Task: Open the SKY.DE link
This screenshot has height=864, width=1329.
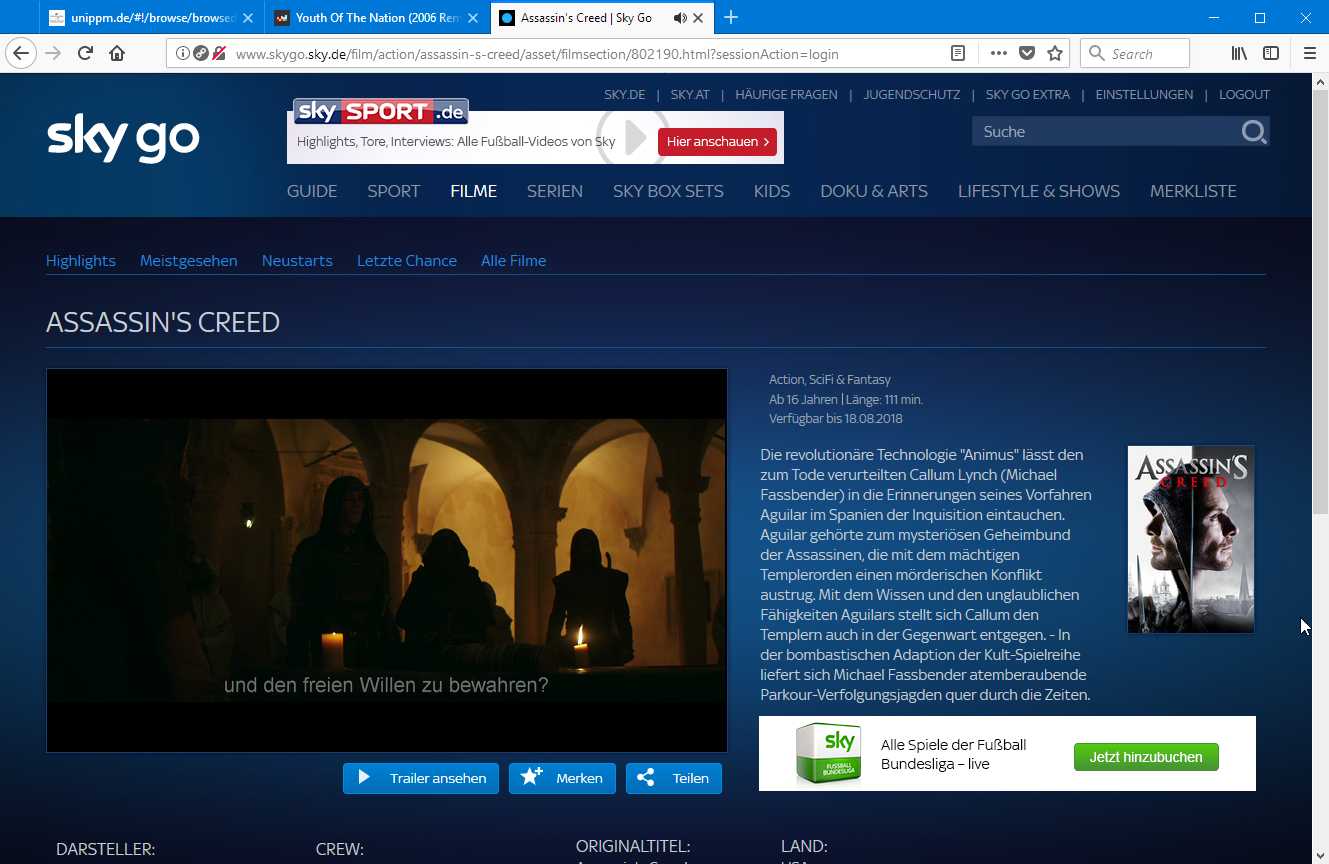Action: click(625, 94)
